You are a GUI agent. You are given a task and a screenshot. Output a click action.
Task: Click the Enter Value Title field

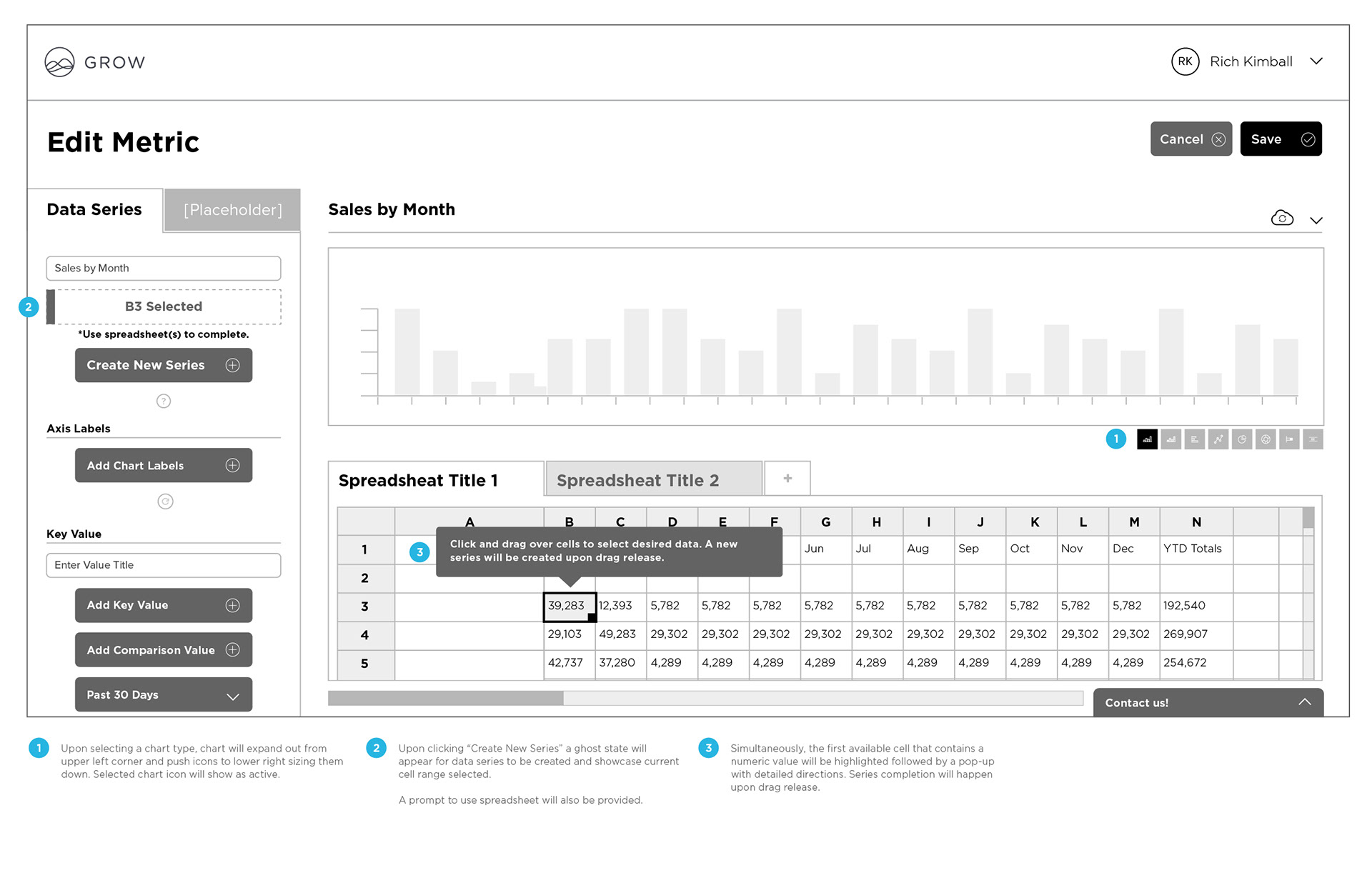click(164, 565)
